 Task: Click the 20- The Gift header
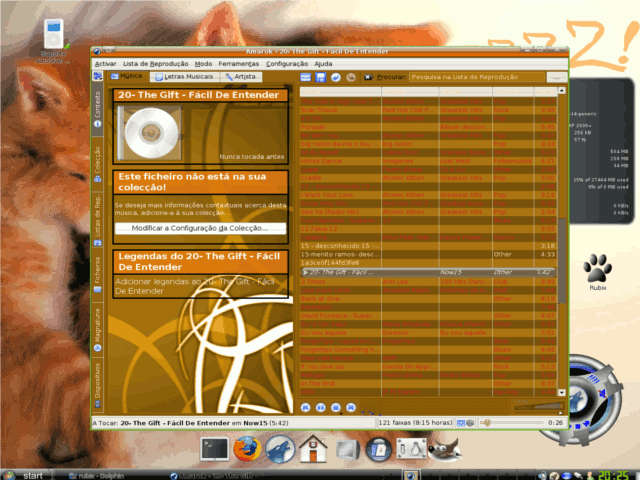pyautogui.click(x=200, y=95)
